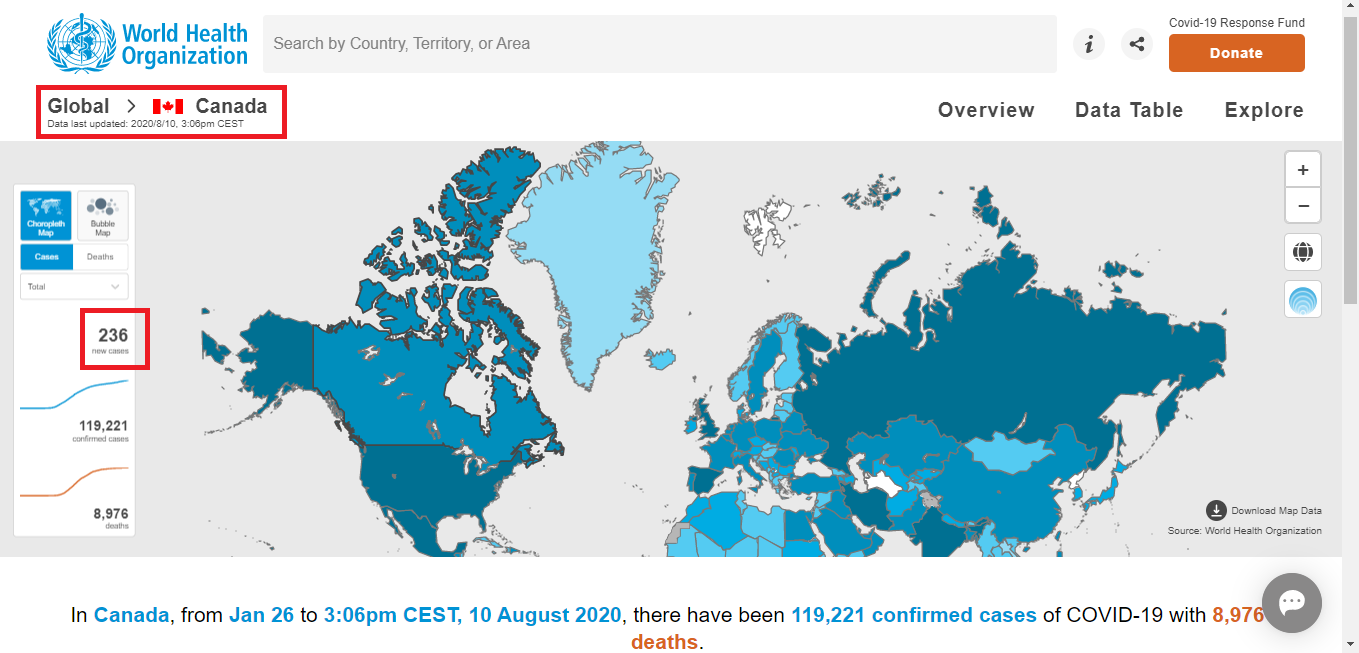Open the information (i) icon

(x=1089, y=44)
